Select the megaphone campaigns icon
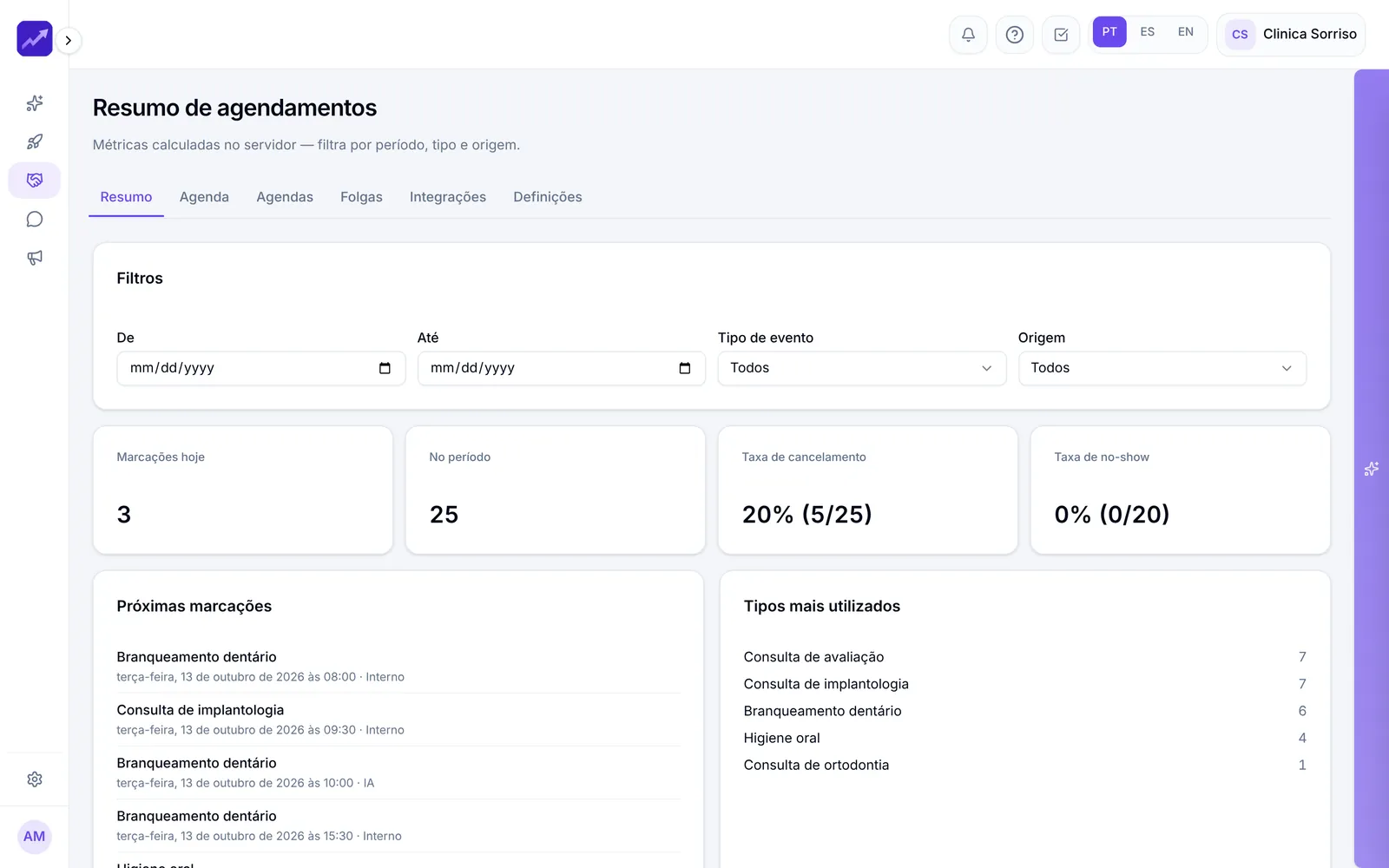 [x=35, y=258]
